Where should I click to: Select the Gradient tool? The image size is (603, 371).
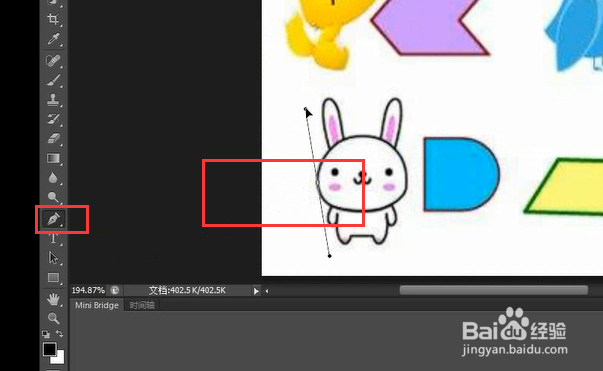[53, 158]
